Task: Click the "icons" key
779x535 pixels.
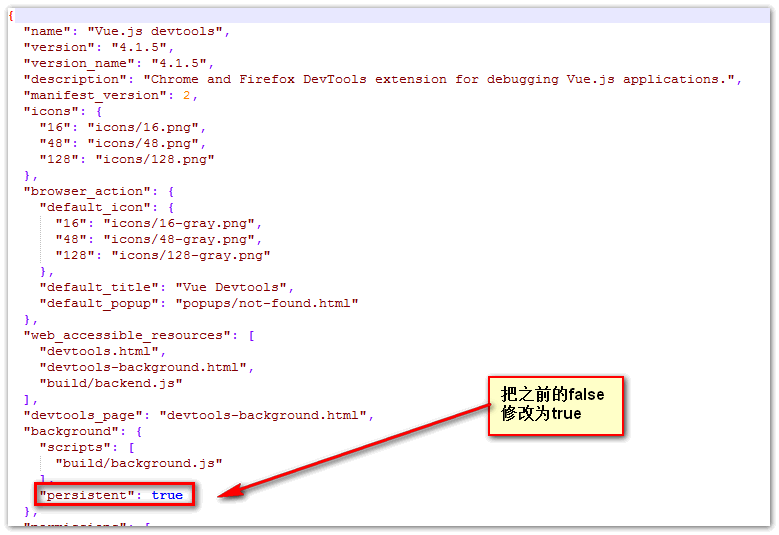Action: [51, 111]
